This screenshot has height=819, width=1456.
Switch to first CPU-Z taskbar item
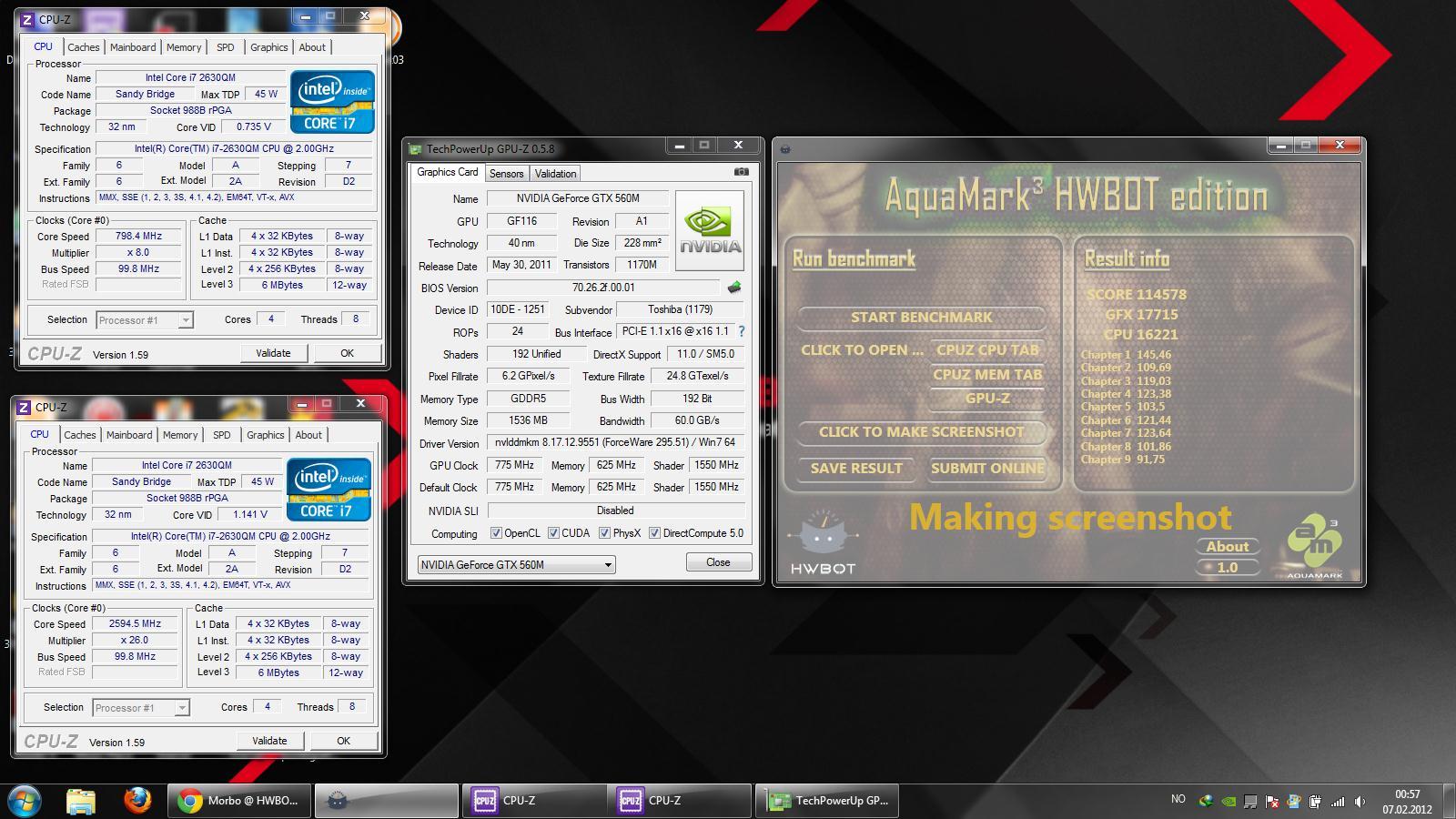click(x=534, y=801)
